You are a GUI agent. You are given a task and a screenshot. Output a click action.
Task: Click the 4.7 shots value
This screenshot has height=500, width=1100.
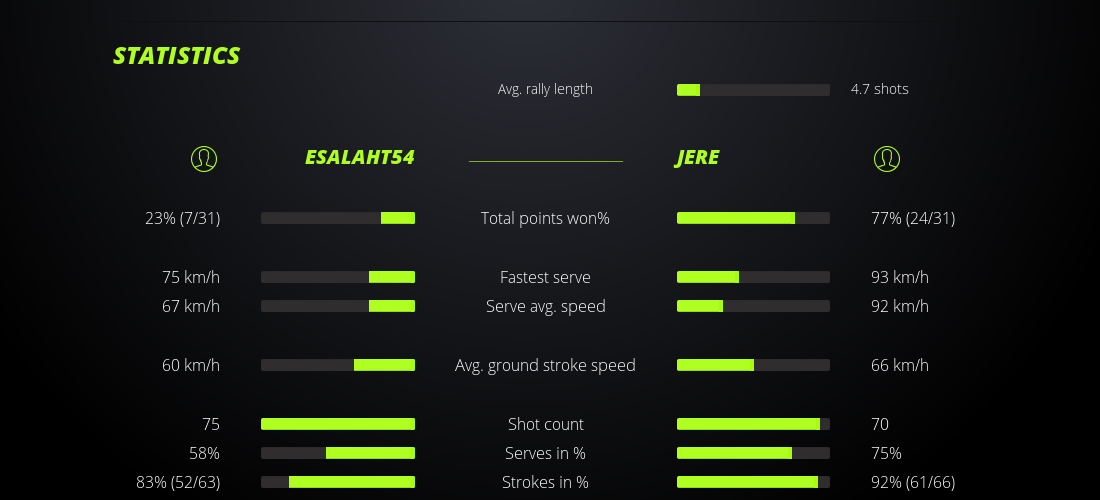(x=880, y=89)
